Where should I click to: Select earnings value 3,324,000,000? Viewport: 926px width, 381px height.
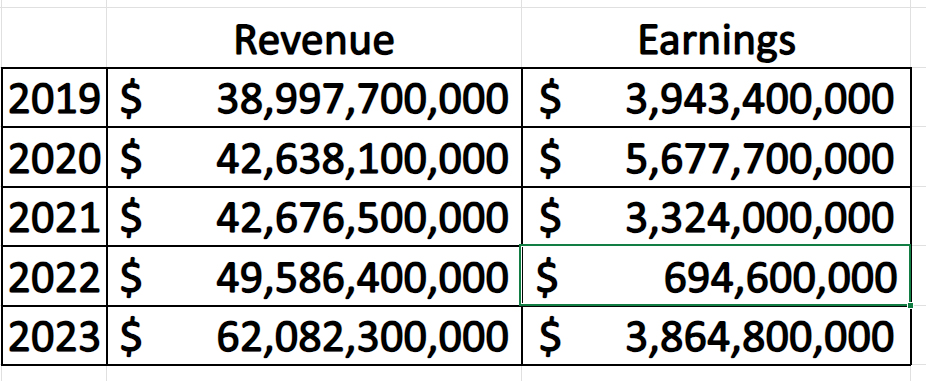(x=716, y=217)
